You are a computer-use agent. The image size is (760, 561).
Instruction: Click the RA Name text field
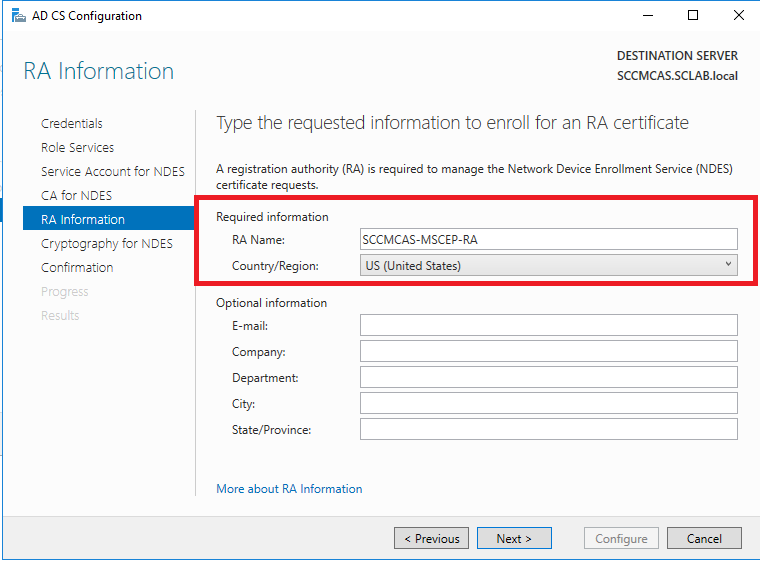point(548,239)
